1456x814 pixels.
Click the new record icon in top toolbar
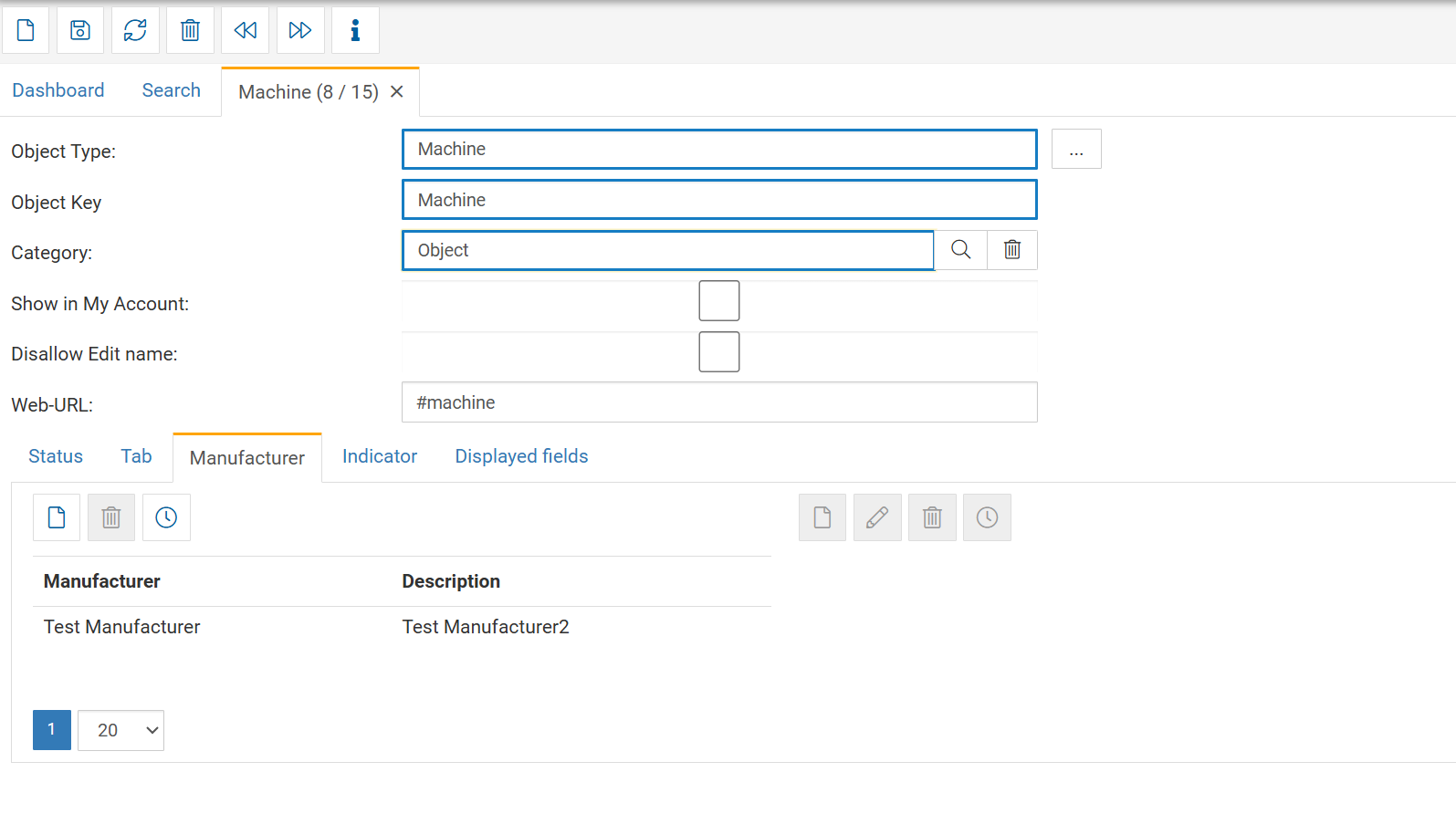pos(26,30)
